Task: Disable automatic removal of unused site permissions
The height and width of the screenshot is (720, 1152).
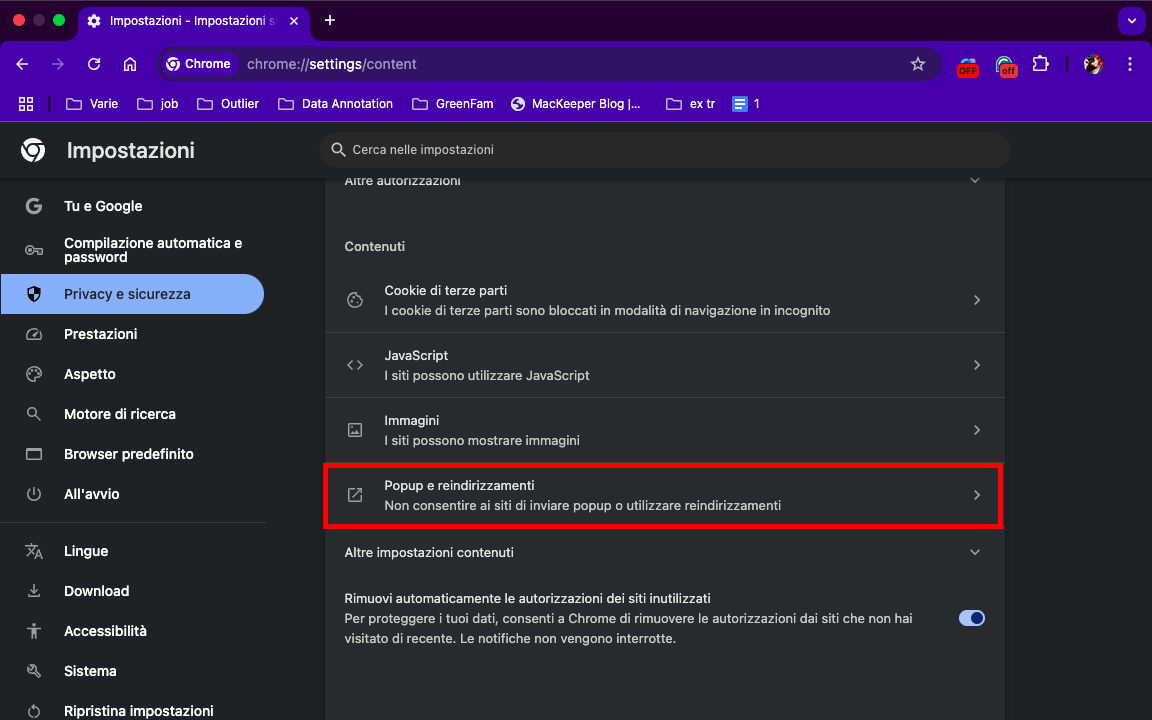Action: (970, 618)
